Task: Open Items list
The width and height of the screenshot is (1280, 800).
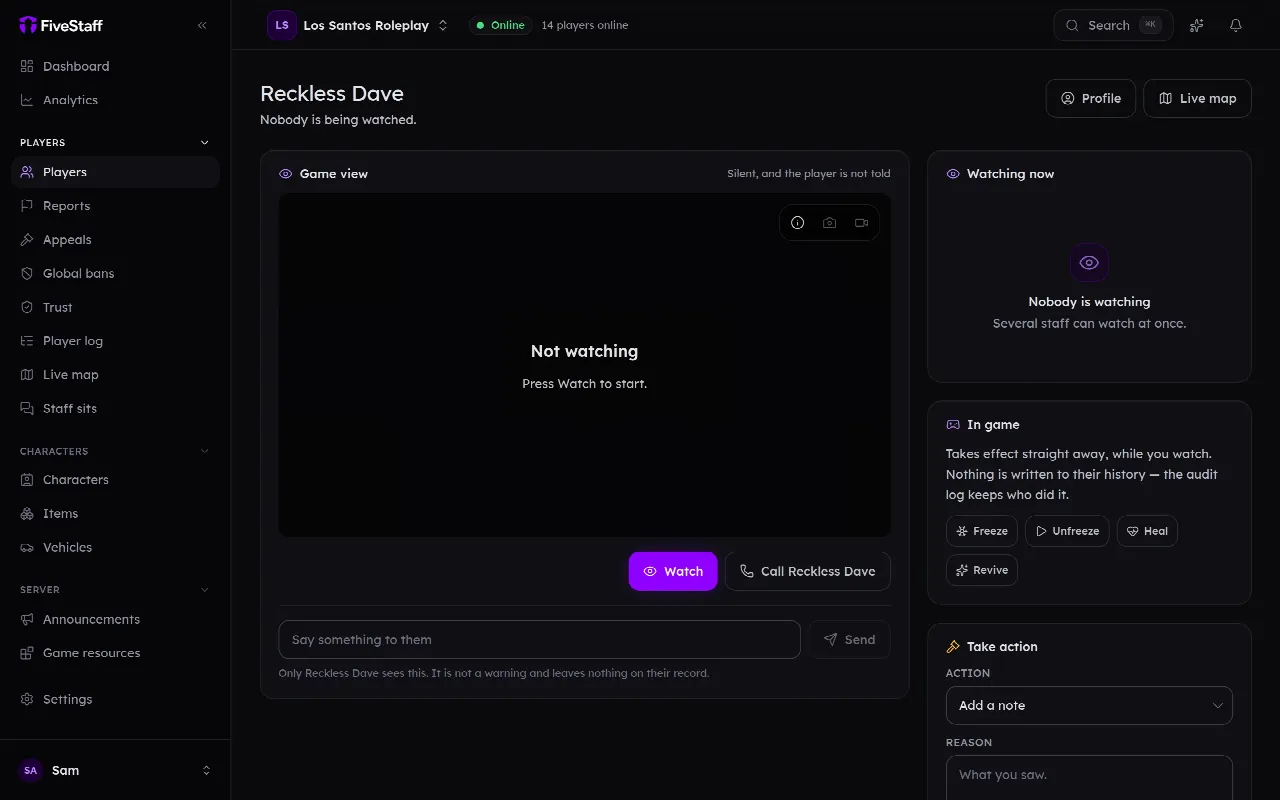Action: point(115,514)
